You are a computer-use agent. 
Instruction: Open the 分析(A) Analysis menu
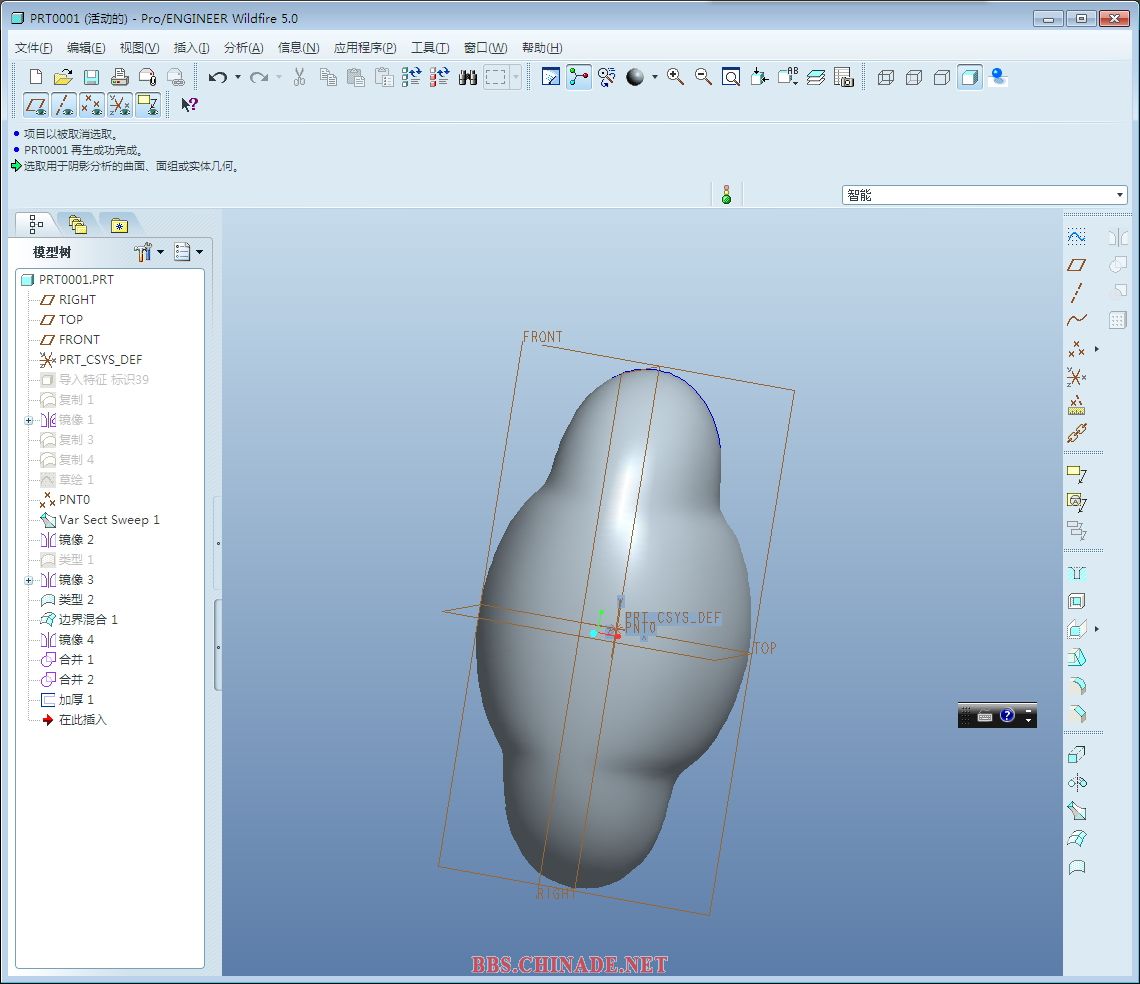[x=243, y=48]
